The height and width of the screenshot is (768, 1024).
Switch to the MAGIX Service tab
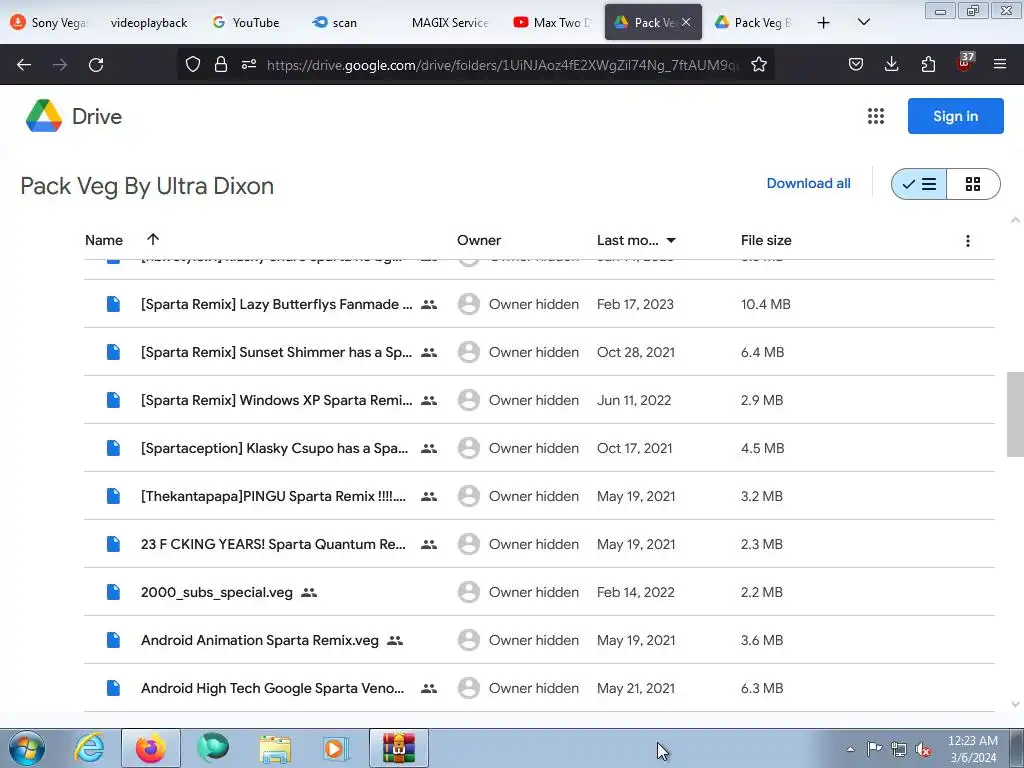[450, 22]
